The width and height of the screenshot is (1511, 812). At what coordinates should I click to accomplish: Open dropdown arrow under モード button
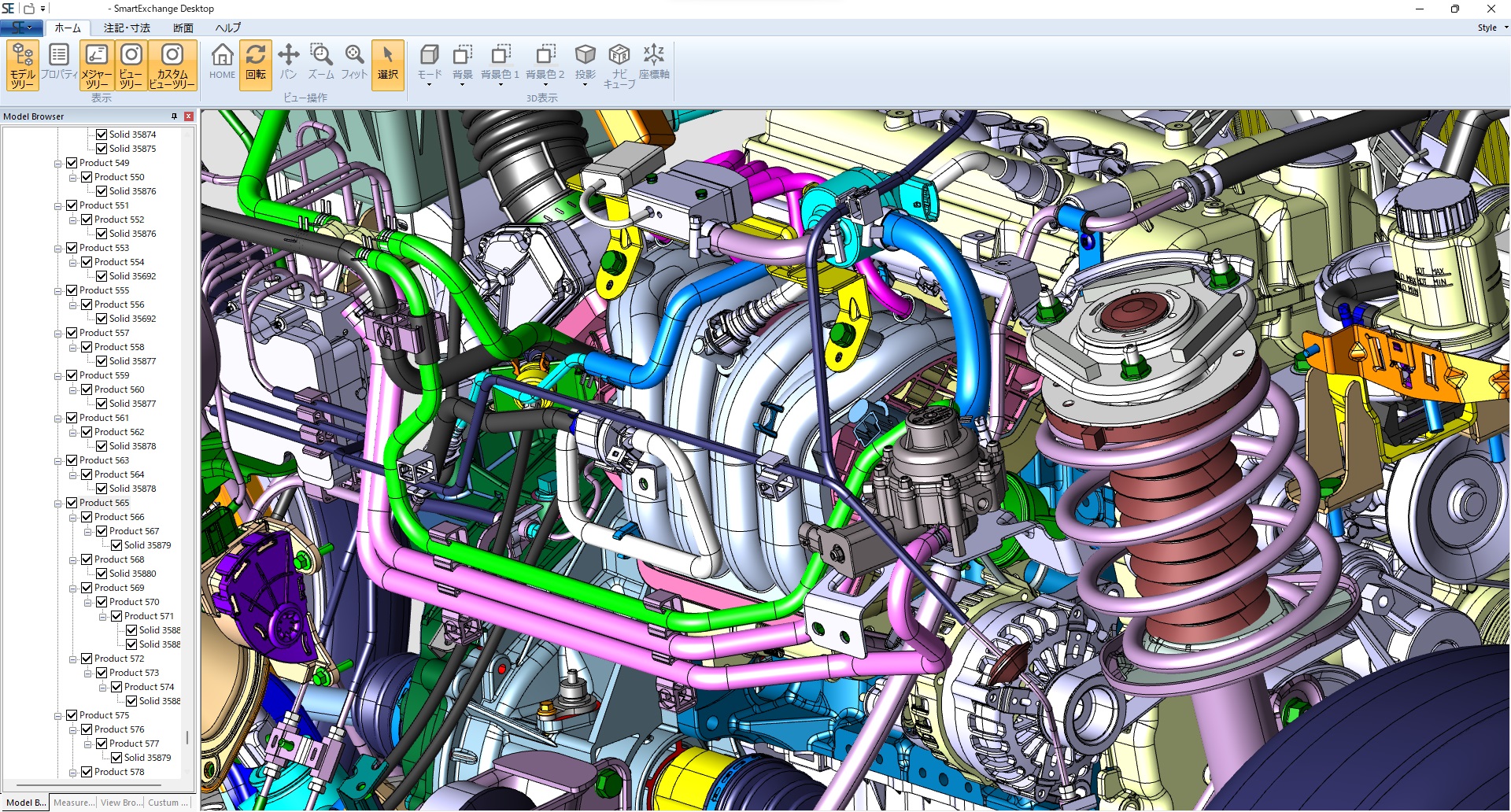pos(430,84)
